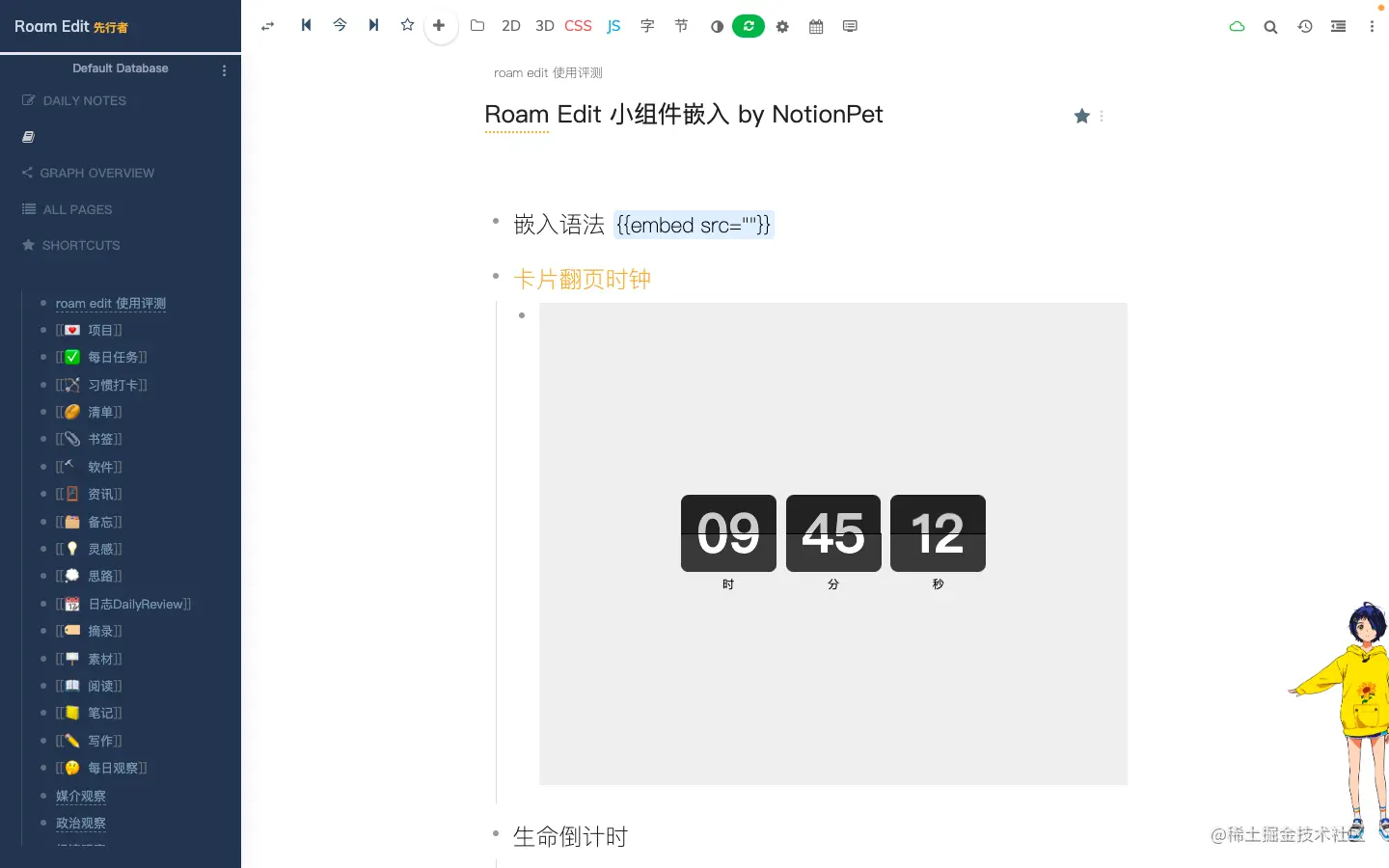Click the 字 font toolbar button
1389x868 pixels.
(x=647, y=26)
